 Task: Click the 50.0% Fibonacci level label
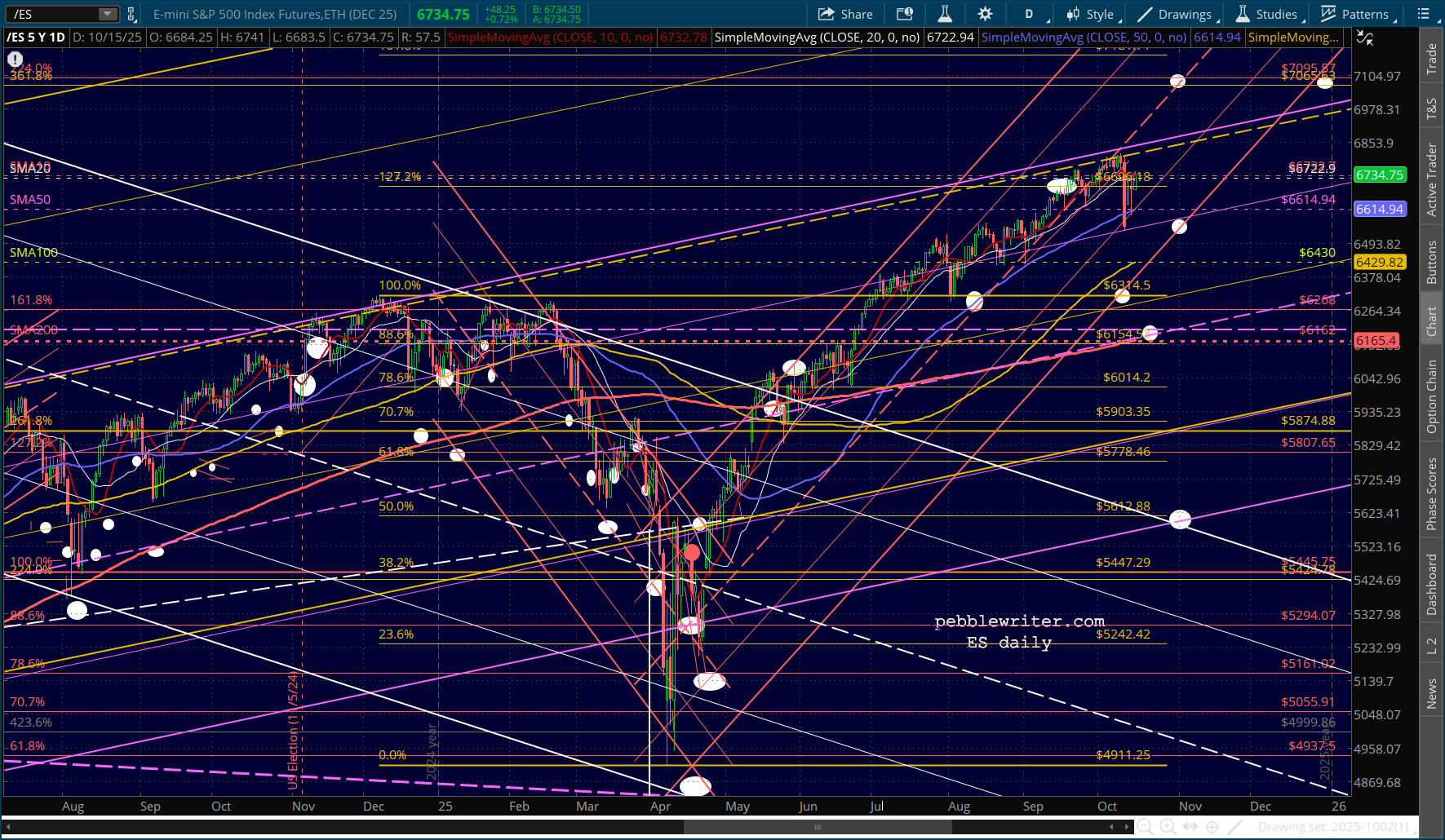[x=397, y=506]
